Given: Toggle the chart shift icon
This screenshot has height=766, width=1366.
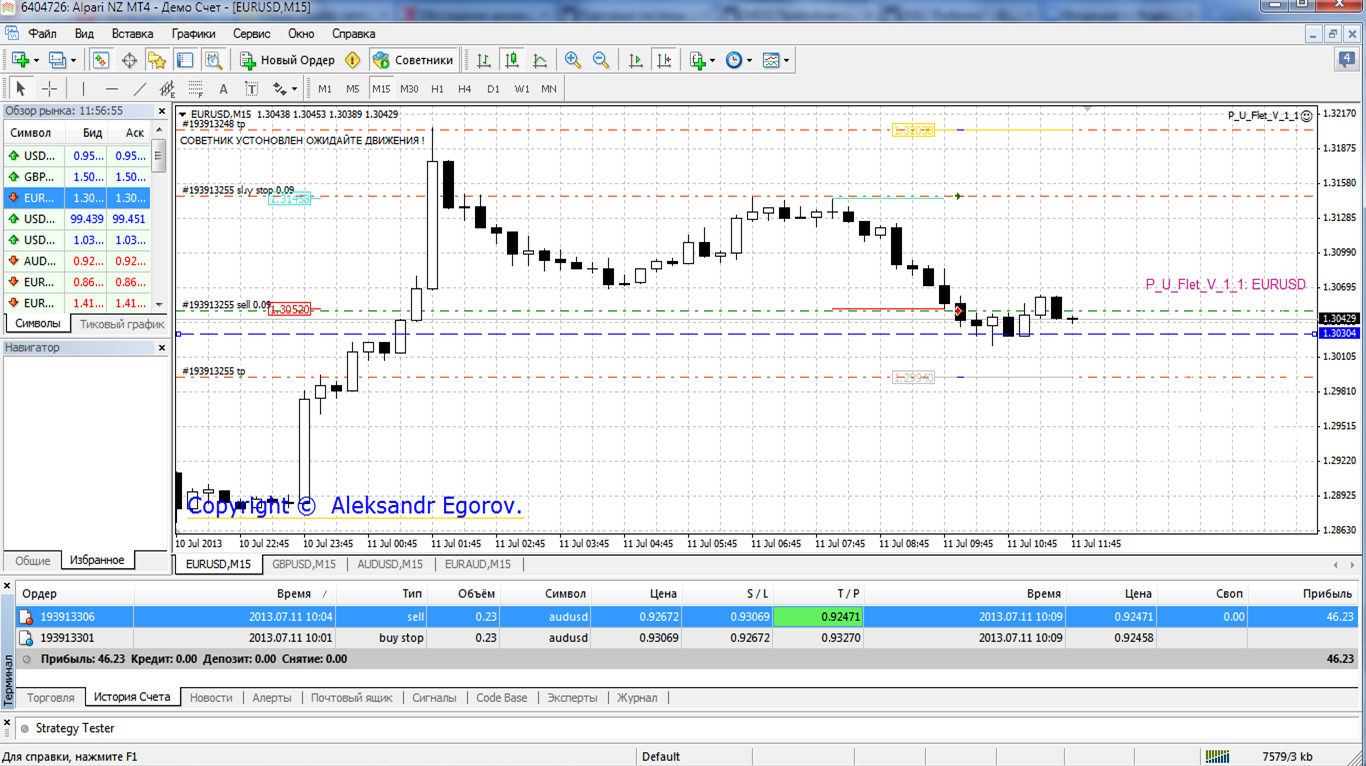Looking at the screenshot, I should 663,60.
